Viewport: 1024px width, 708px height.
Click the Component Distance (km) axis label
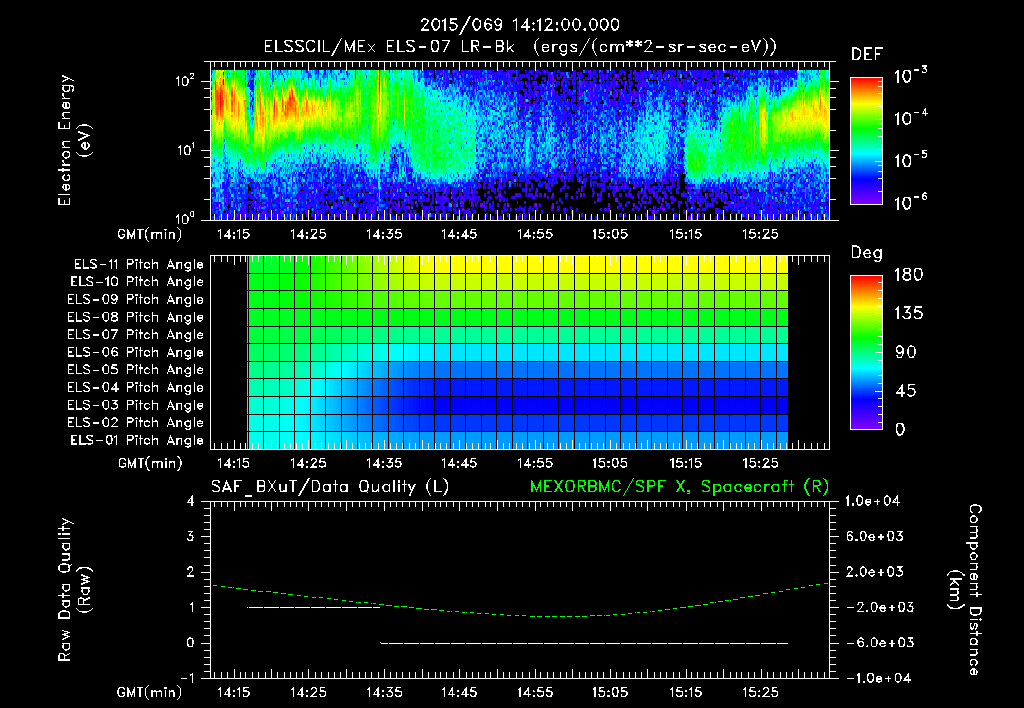tap(965, 589)
